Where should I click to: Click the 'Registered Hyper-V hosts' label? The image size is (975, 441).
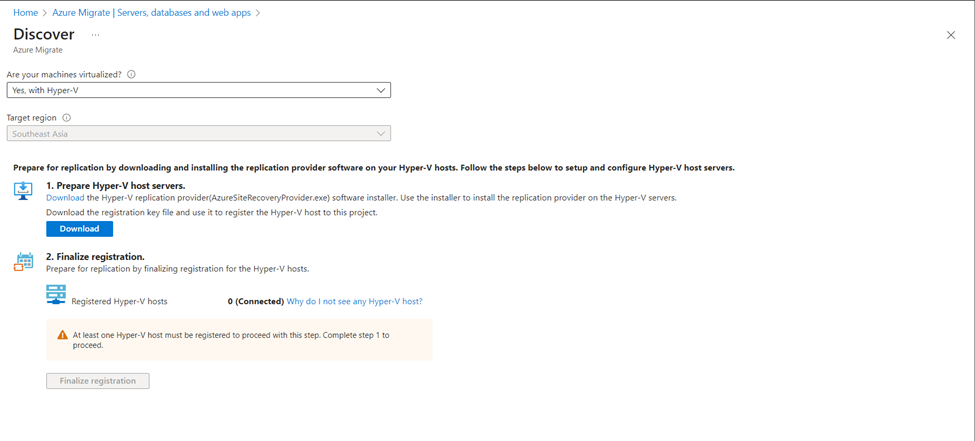tap(119, 302)
